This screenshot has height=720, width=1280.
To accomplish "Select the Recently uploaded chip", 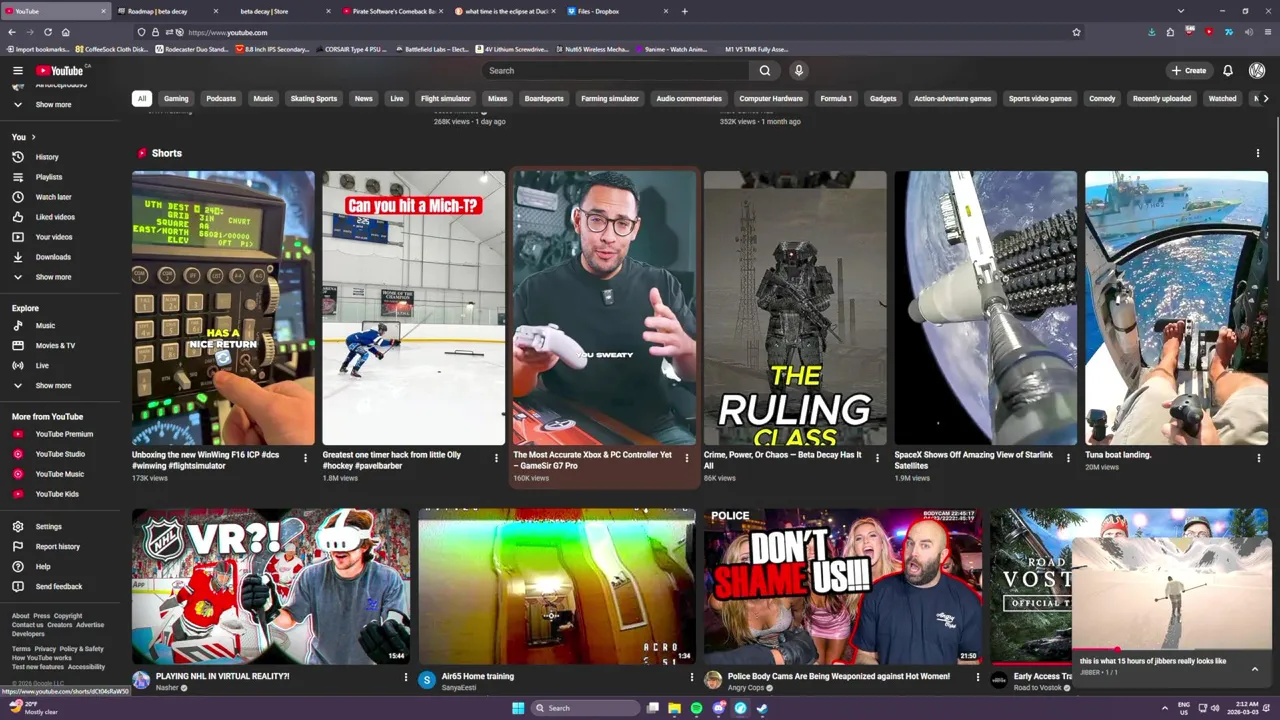I will coord(1161,98).
